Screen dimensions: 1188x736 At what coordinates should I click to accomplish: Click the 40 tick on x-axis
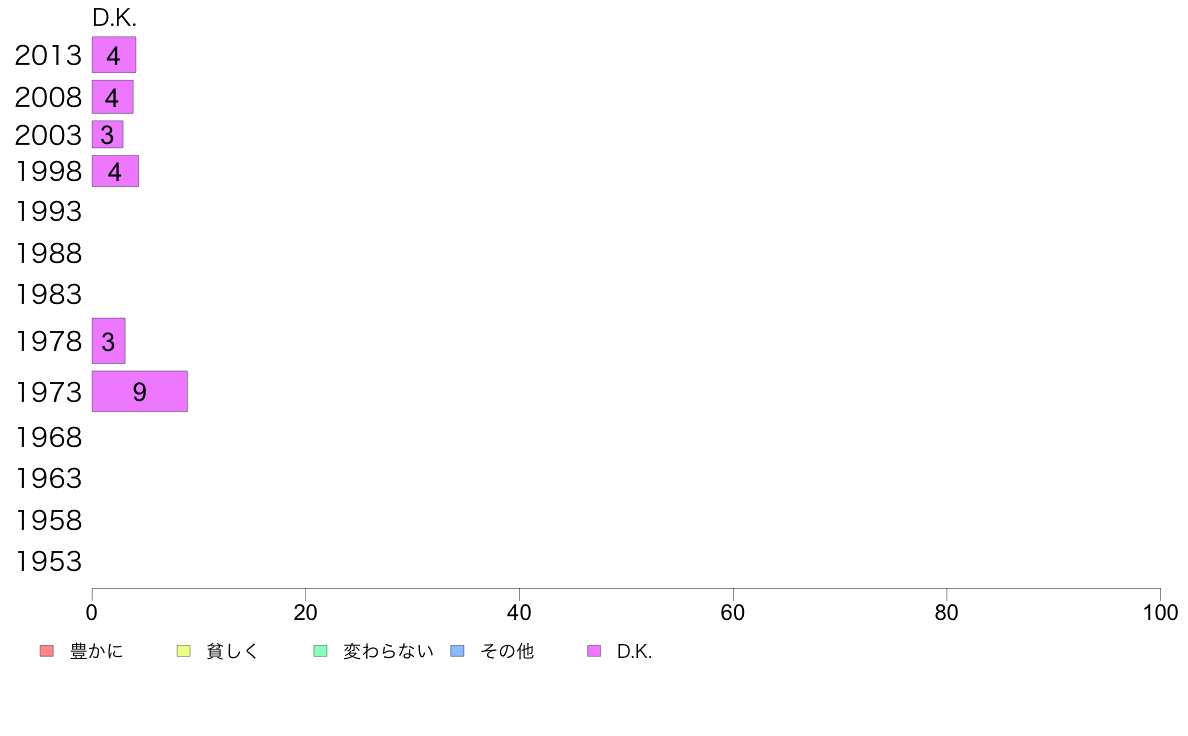click(519, 612)
